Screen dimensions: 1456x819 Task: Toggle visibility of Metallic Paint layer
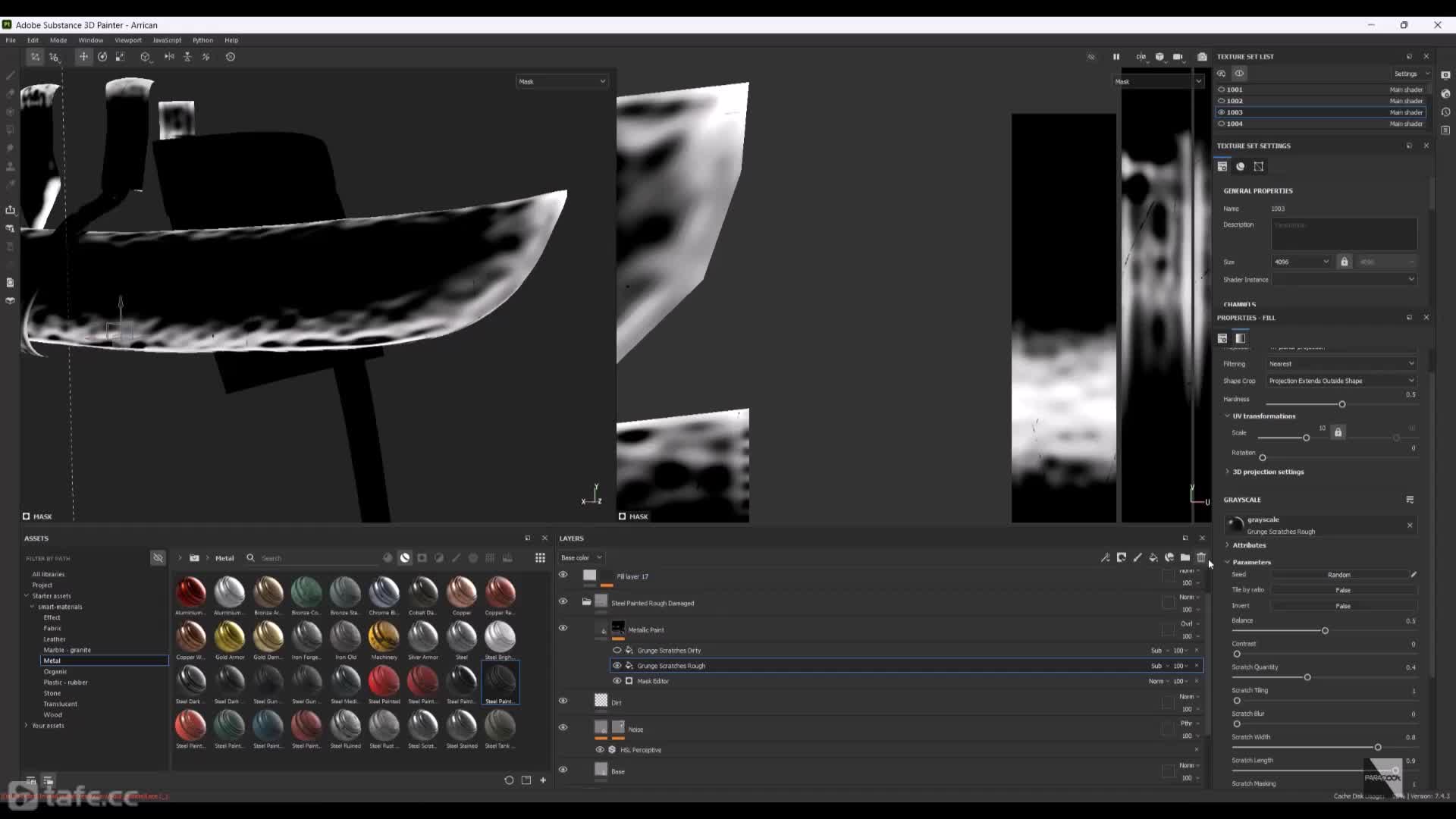pyautogui.click(x=563, y=628)
